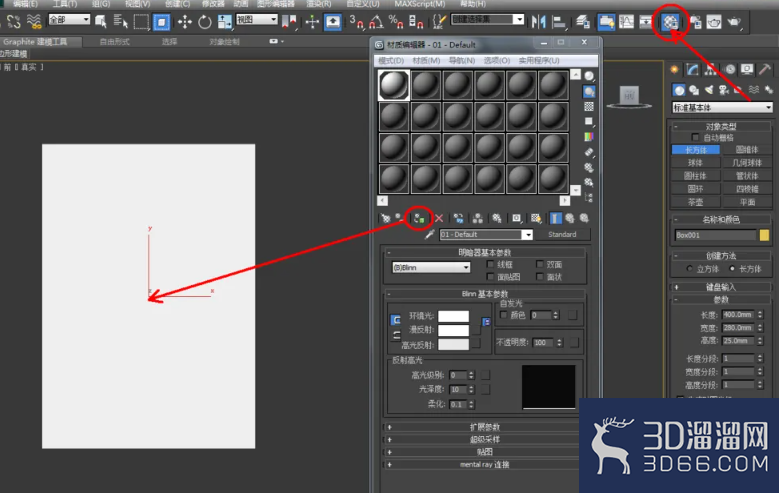The image size is (779, 493).
Task: Expand the 贴图 (Maps) rollout
Action: point(484,452)
